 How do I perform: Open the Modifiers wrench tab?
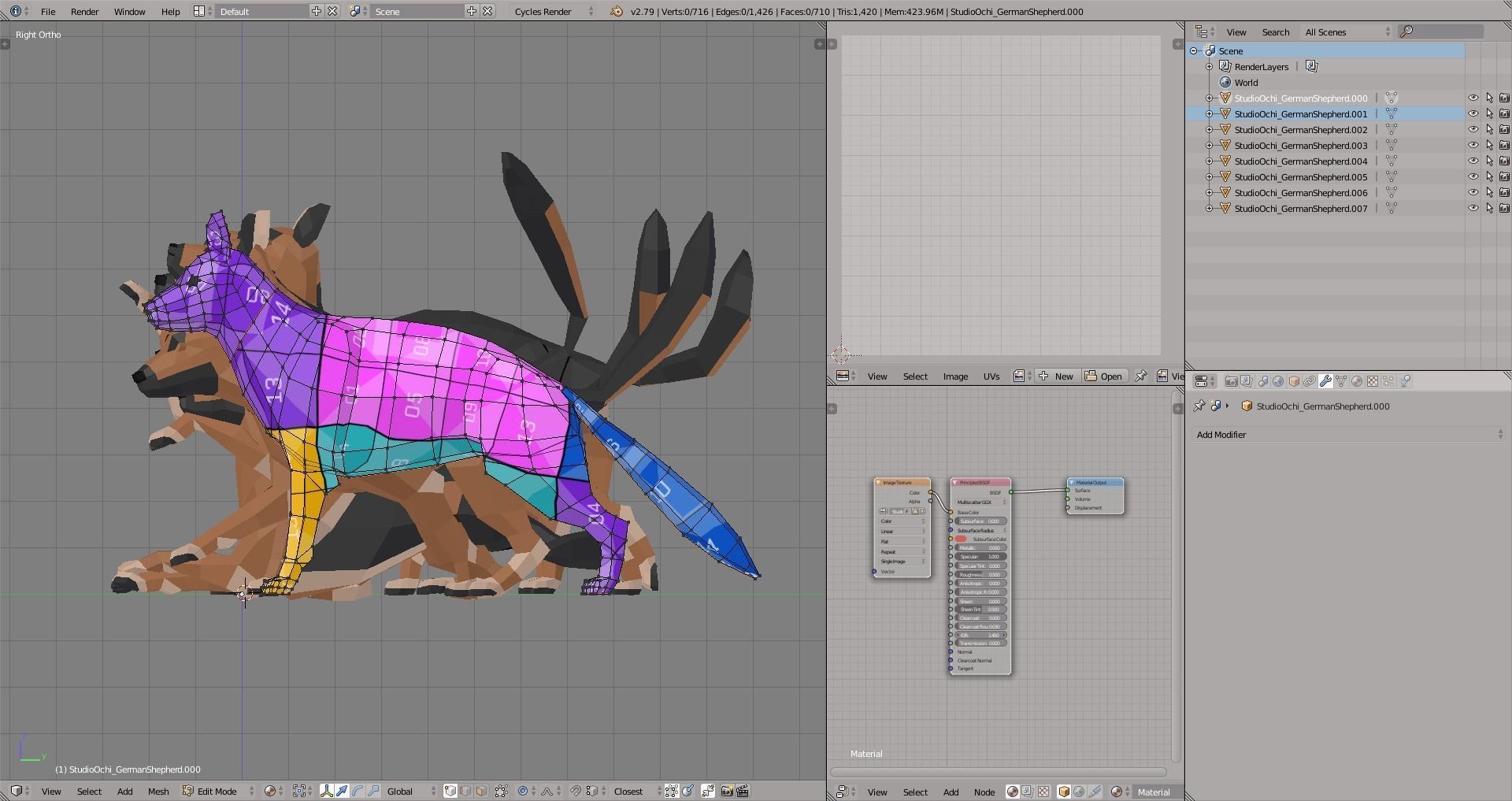(1325, 381)
